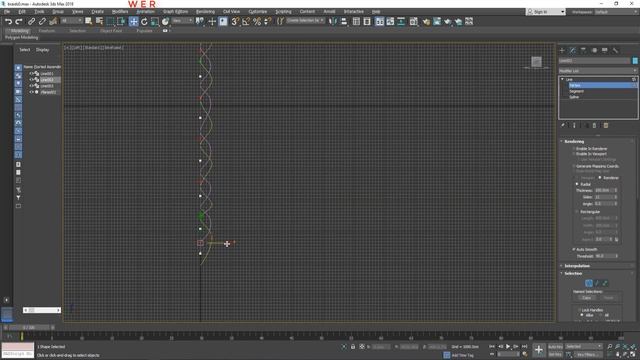Choose Rectangular Selection Region icon
This screenshot has height=360, width=640.
tap(110, 22)
